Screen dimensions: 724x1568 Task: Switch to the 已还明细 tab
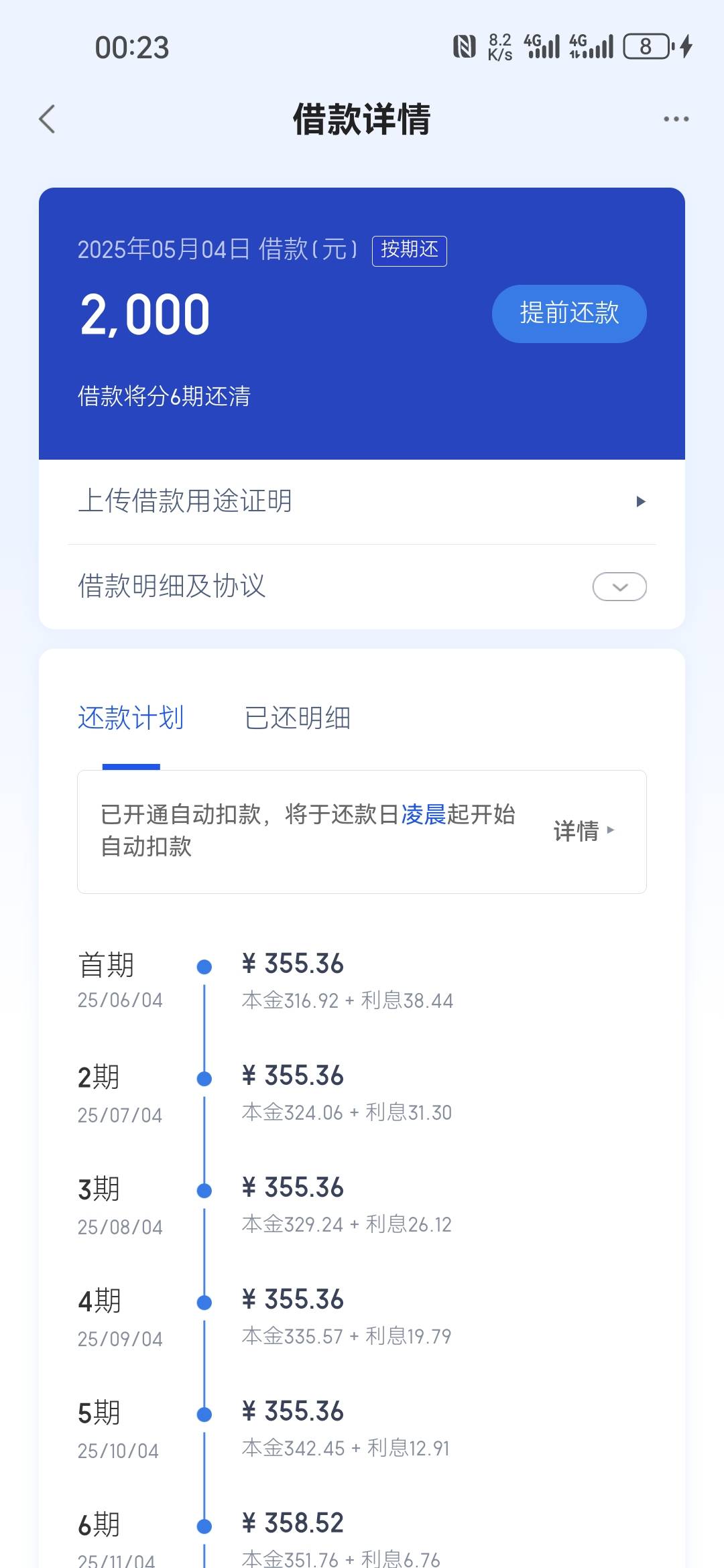click(x=298, y=718)
